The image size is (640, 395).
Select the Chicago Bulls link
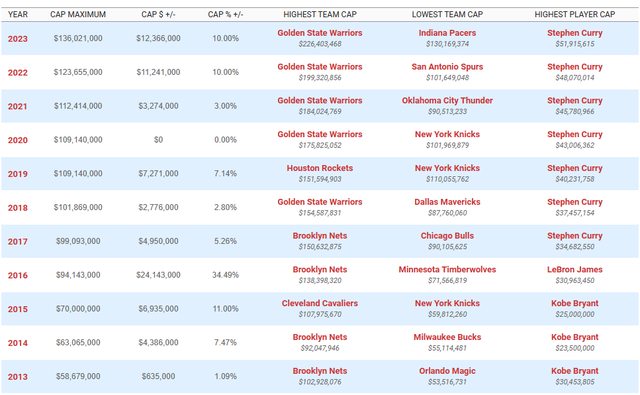447,236
